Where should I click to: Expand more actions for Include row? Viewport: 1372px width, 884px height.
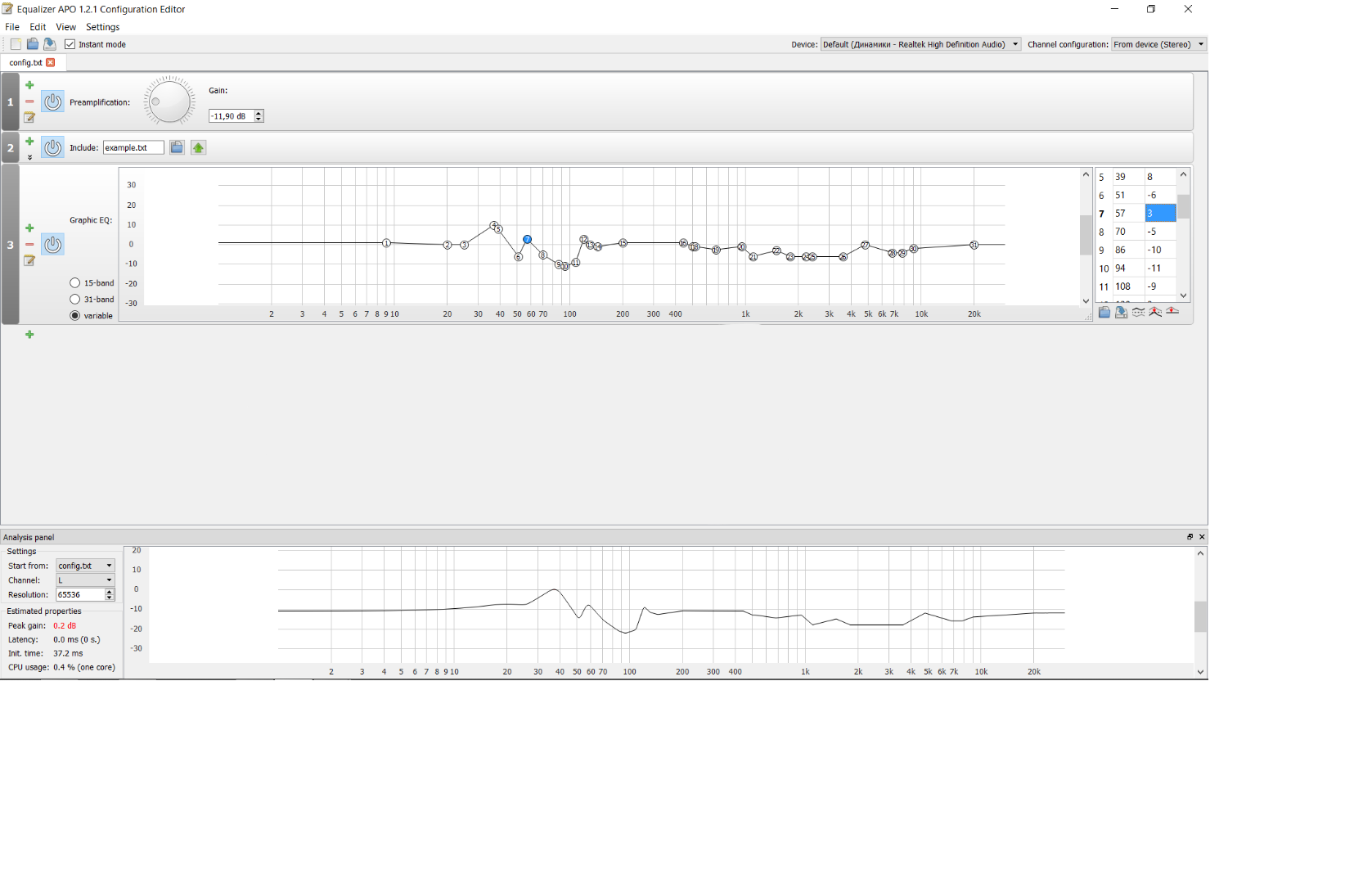coord(29,156)
